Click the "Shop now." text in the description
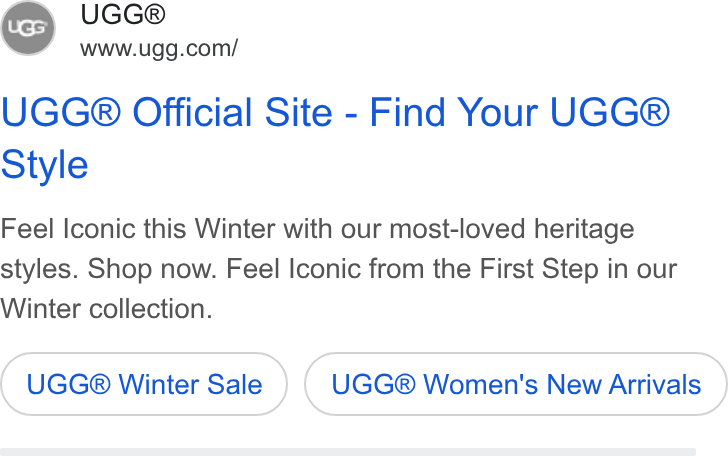This screenshot has height=456, width=728. (x=152, y=269)
